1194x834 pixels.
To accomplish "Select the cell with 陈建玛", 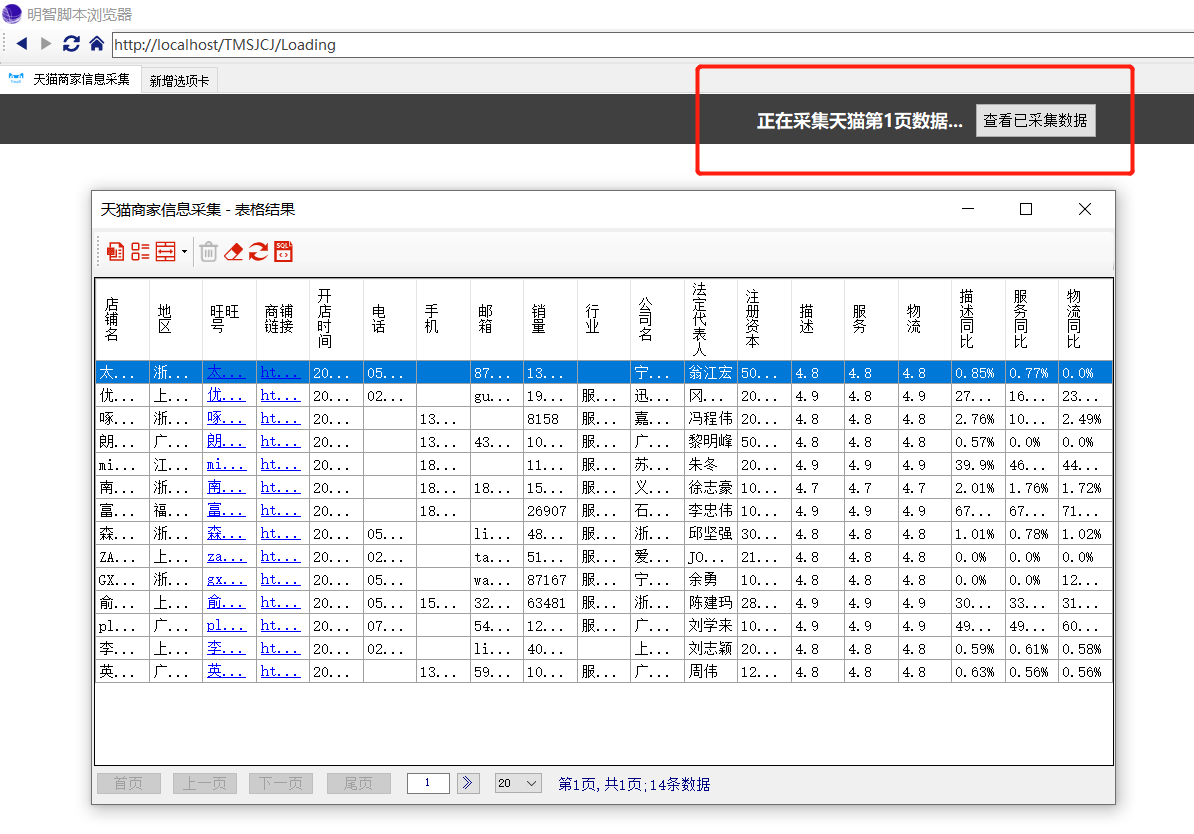I will (x=711, y=602).
